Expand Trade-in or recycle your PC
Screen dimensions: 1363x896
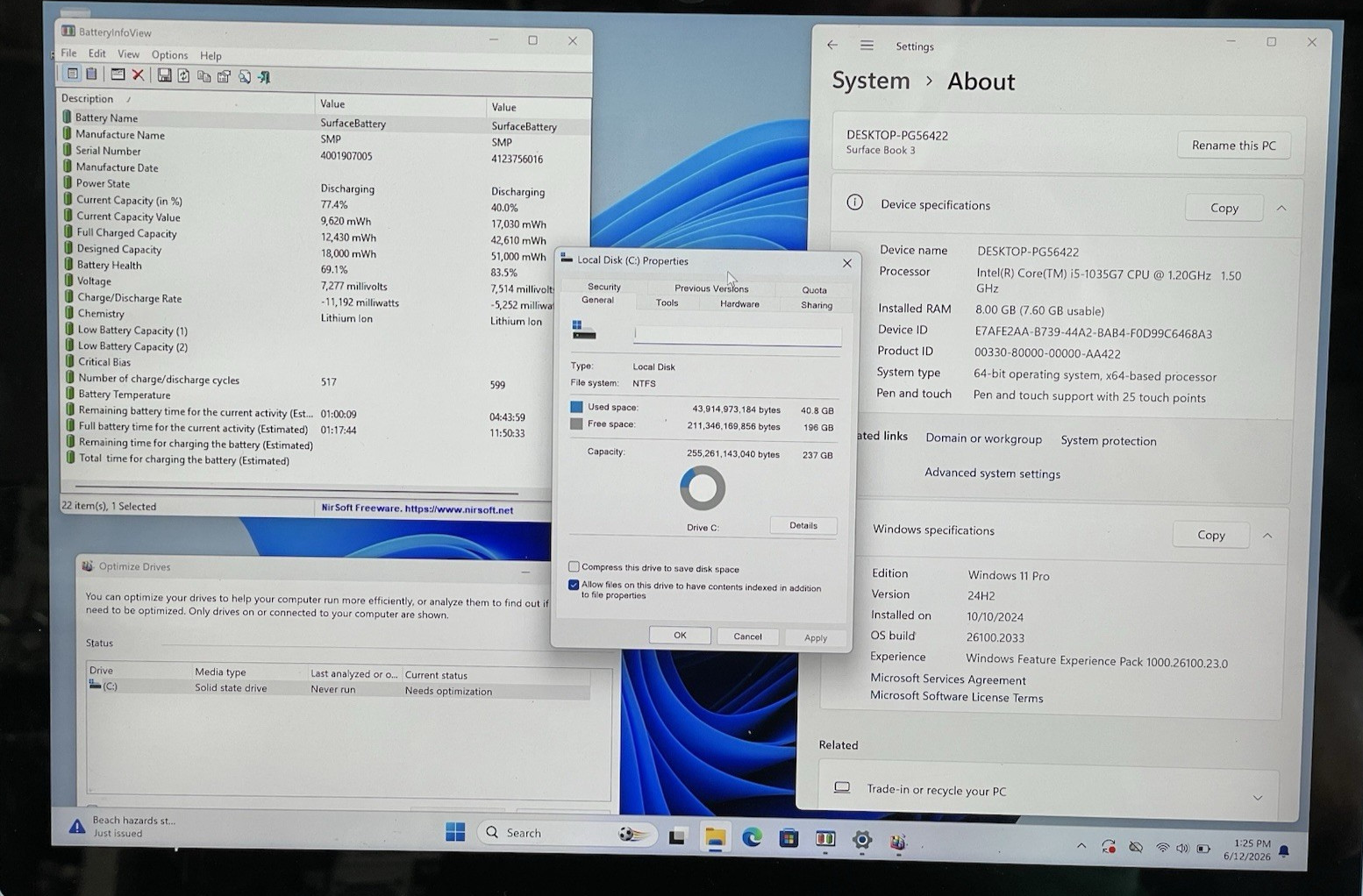(1258, 798)
